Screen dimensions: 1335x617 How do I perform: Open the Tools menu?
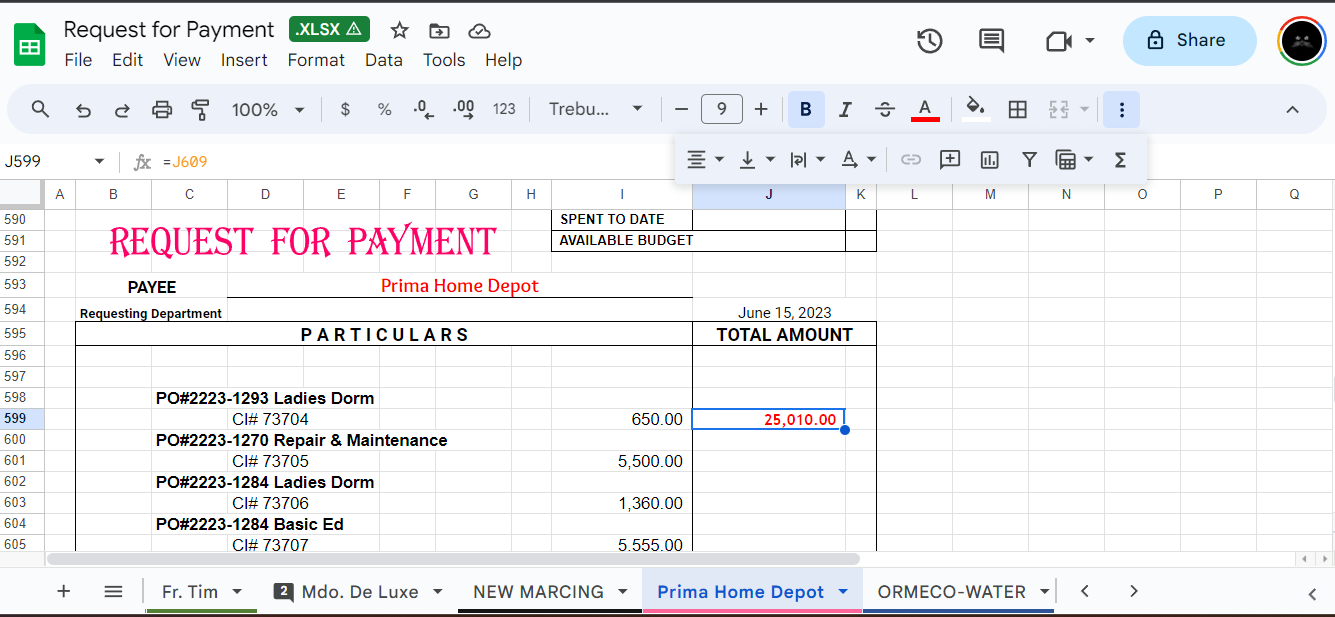pyautogui.click(x=444, y=60)
